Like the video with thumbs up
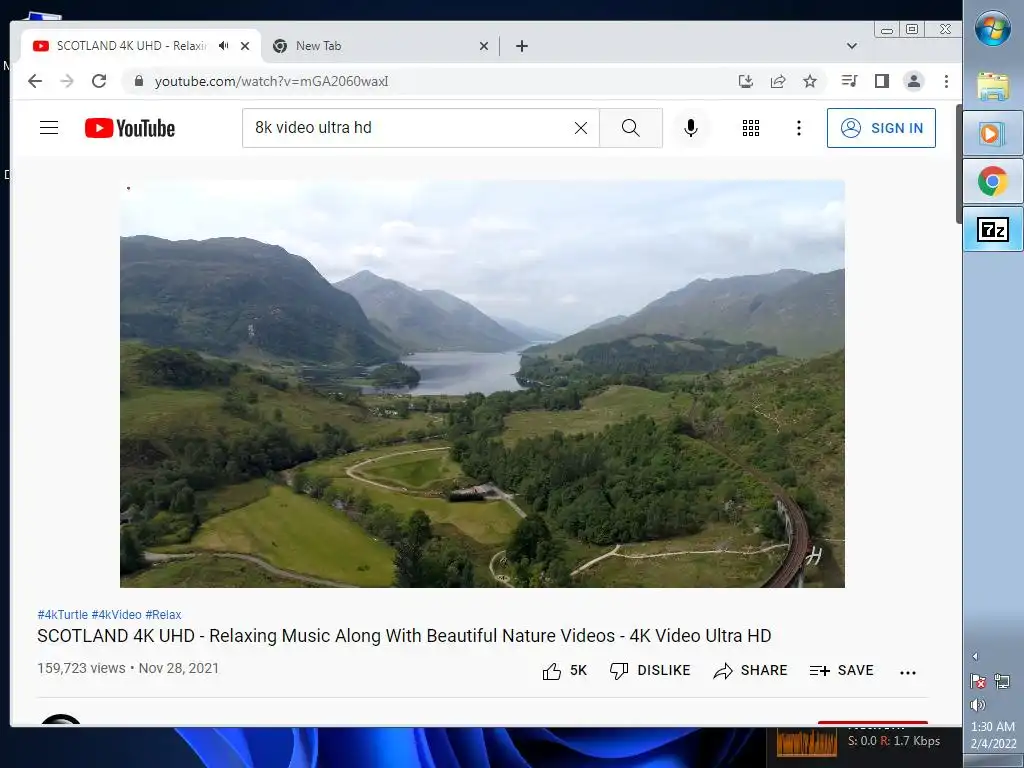The image size is (1024, 768). coord(565,671)
